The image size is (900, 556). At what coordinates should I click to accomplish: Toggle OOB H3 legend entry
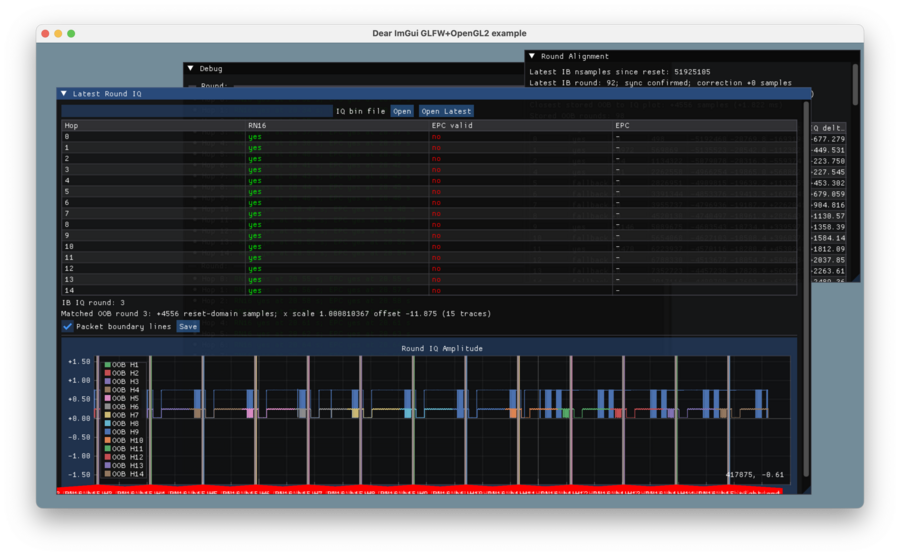pos(121,382)
